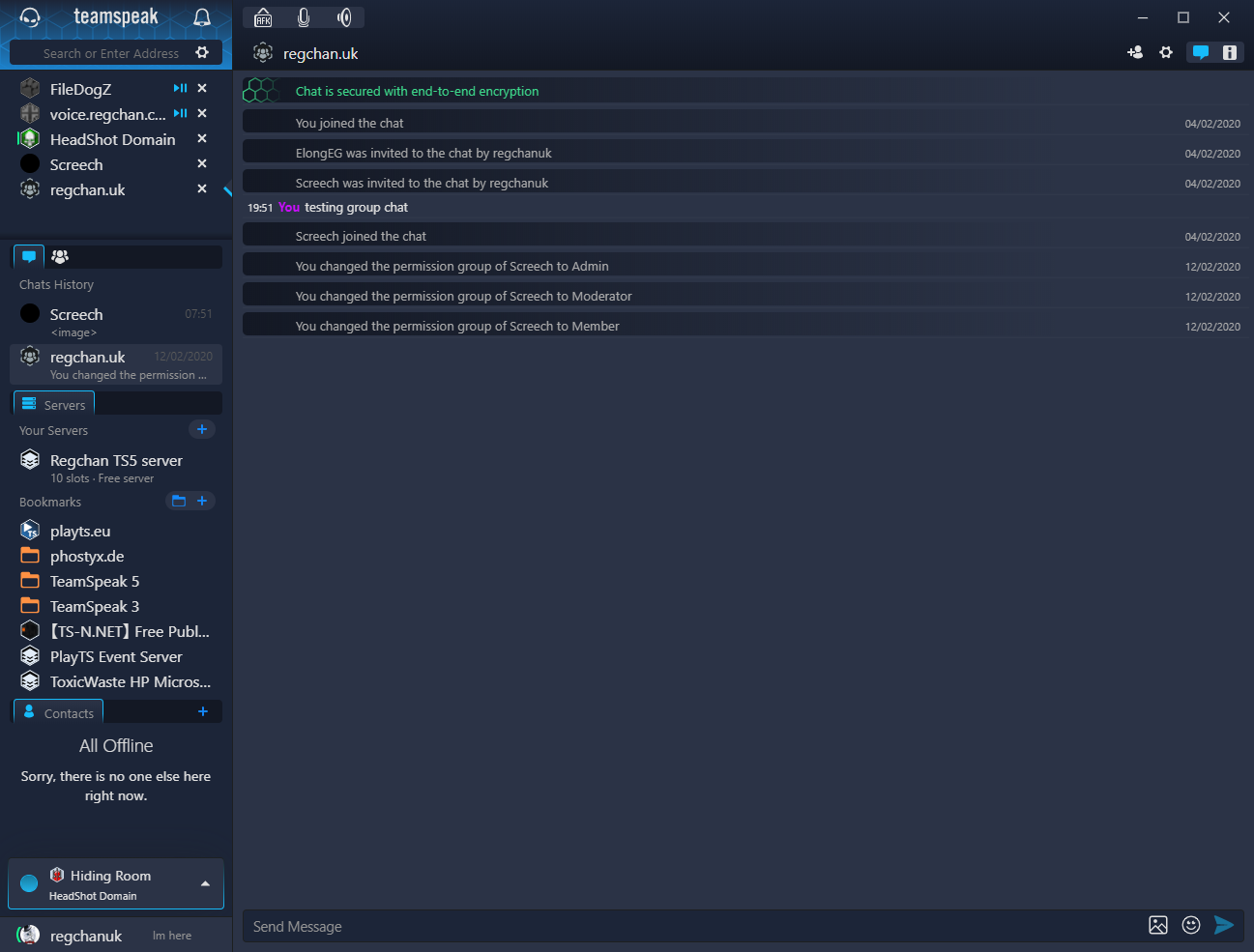Open the PlayTS Event Server bookmark

(116, 656)
